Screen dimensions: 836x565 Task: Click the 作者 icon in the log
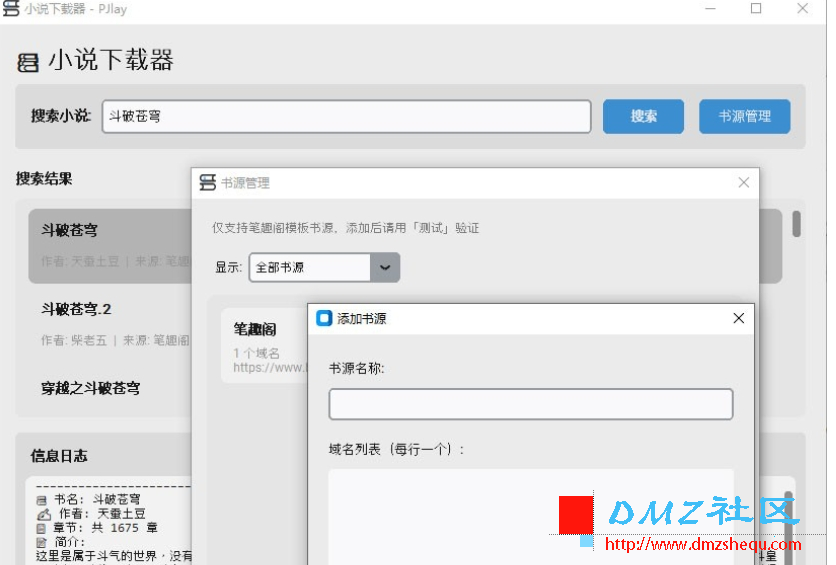pyautogui.click(x=44, y=514)
